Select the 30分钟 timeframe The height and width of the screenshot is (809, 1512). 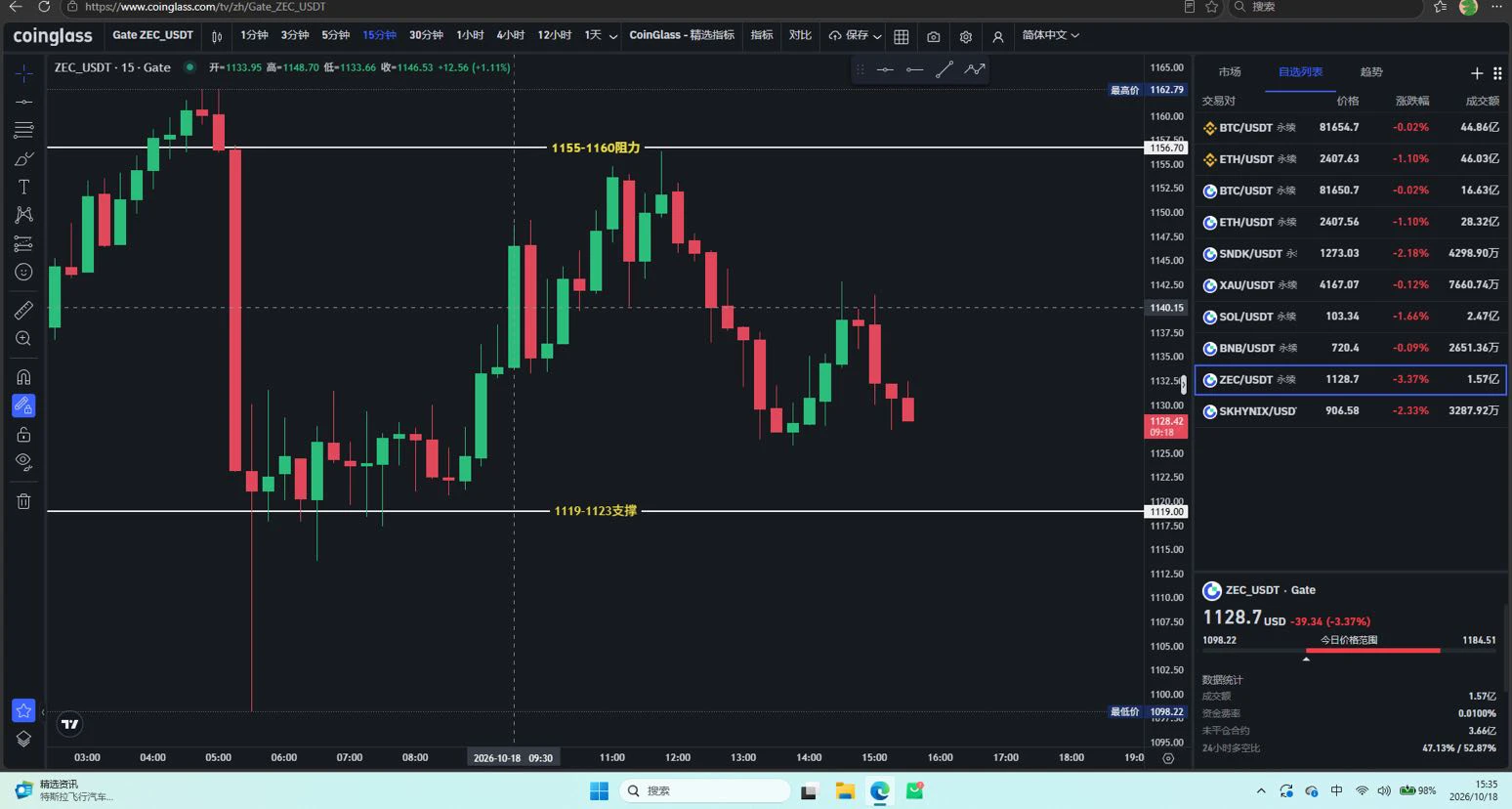pos(426,35)
